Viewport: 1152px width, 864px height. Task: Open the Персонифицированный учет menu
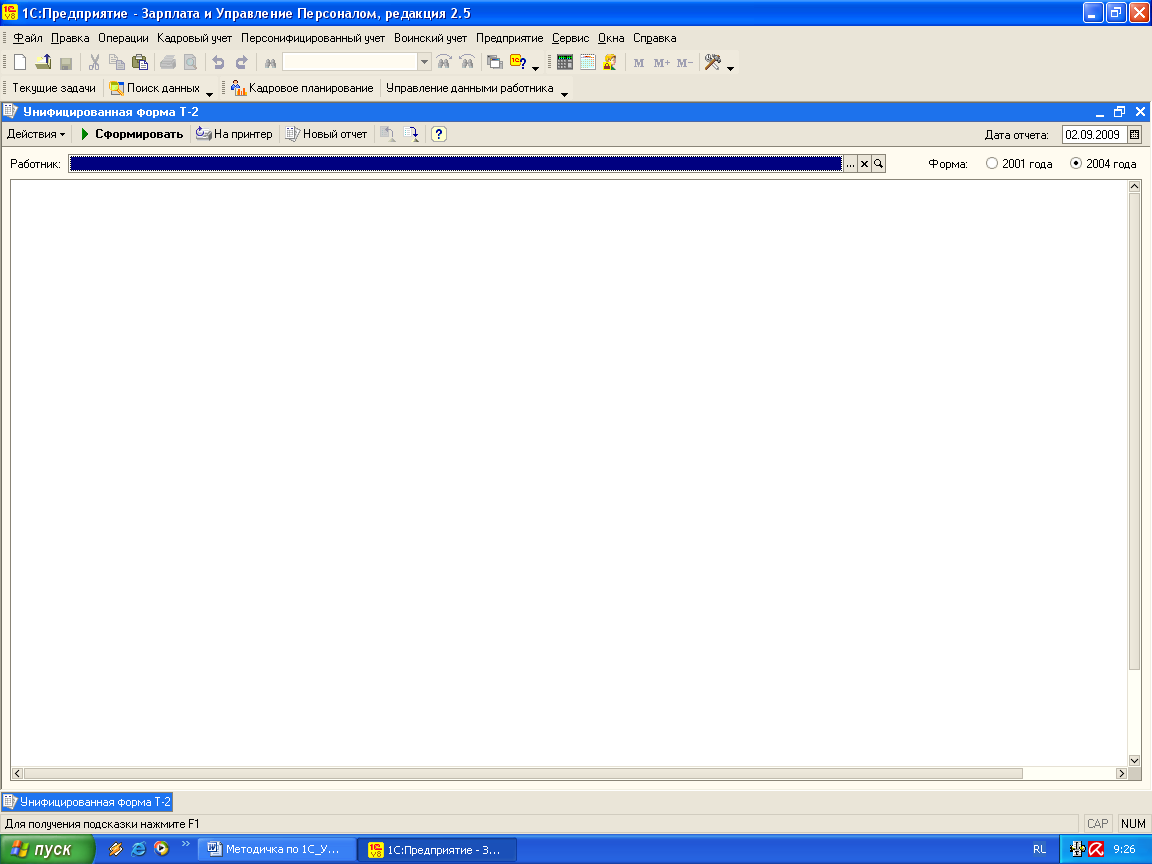[313, 38]
